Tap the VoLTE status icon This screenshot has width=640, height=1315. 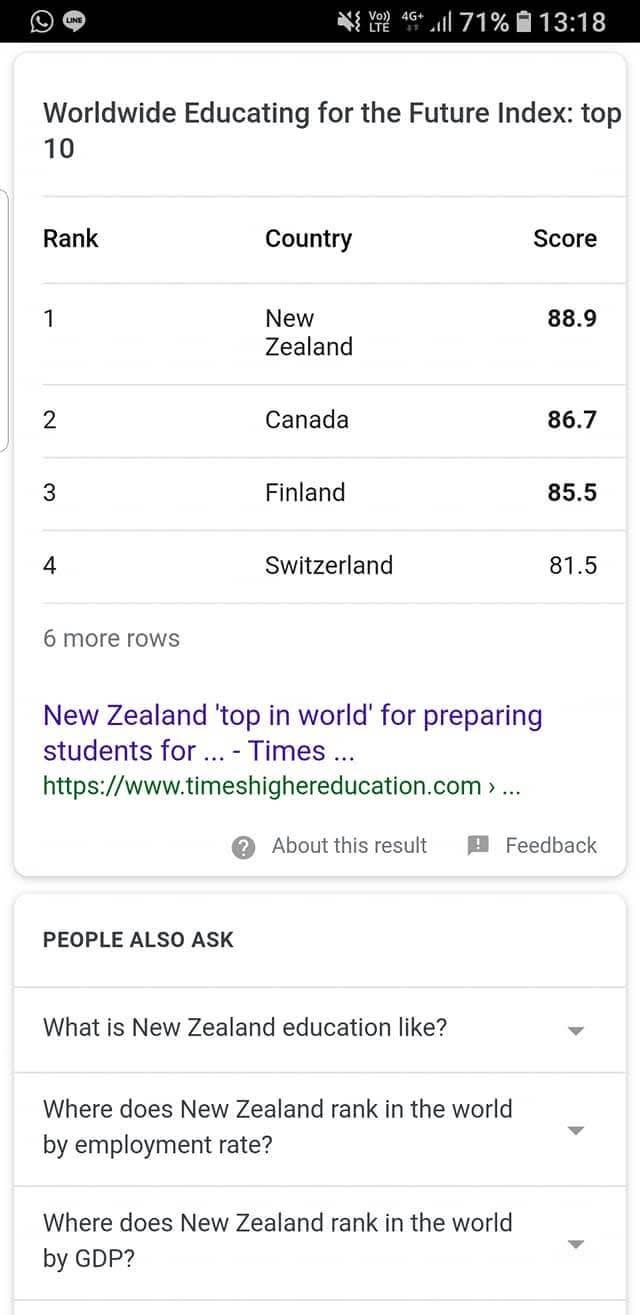click(379, 21)
